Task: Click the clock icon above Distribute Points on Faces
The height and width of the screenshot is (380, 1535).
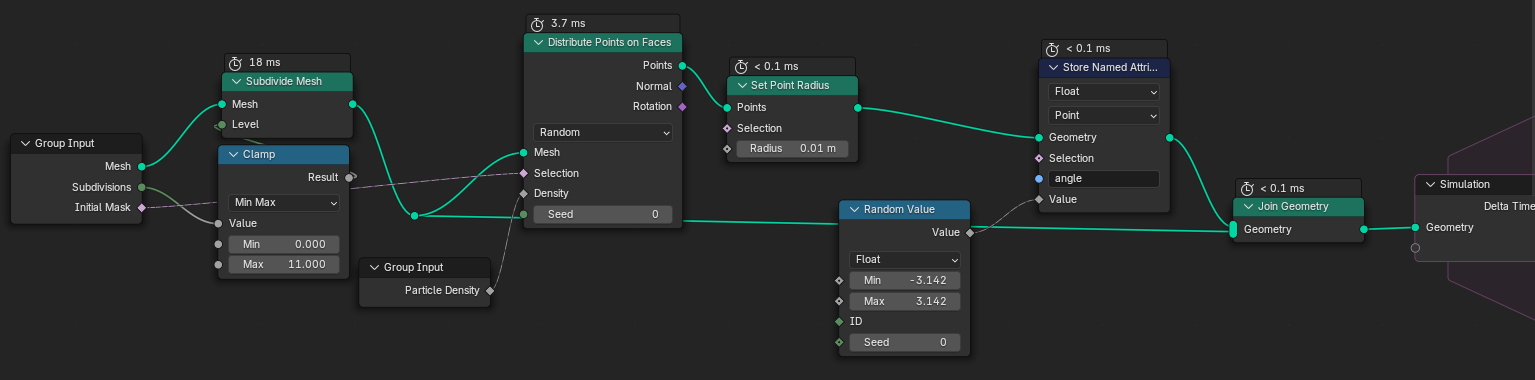Action: [538, 23]
